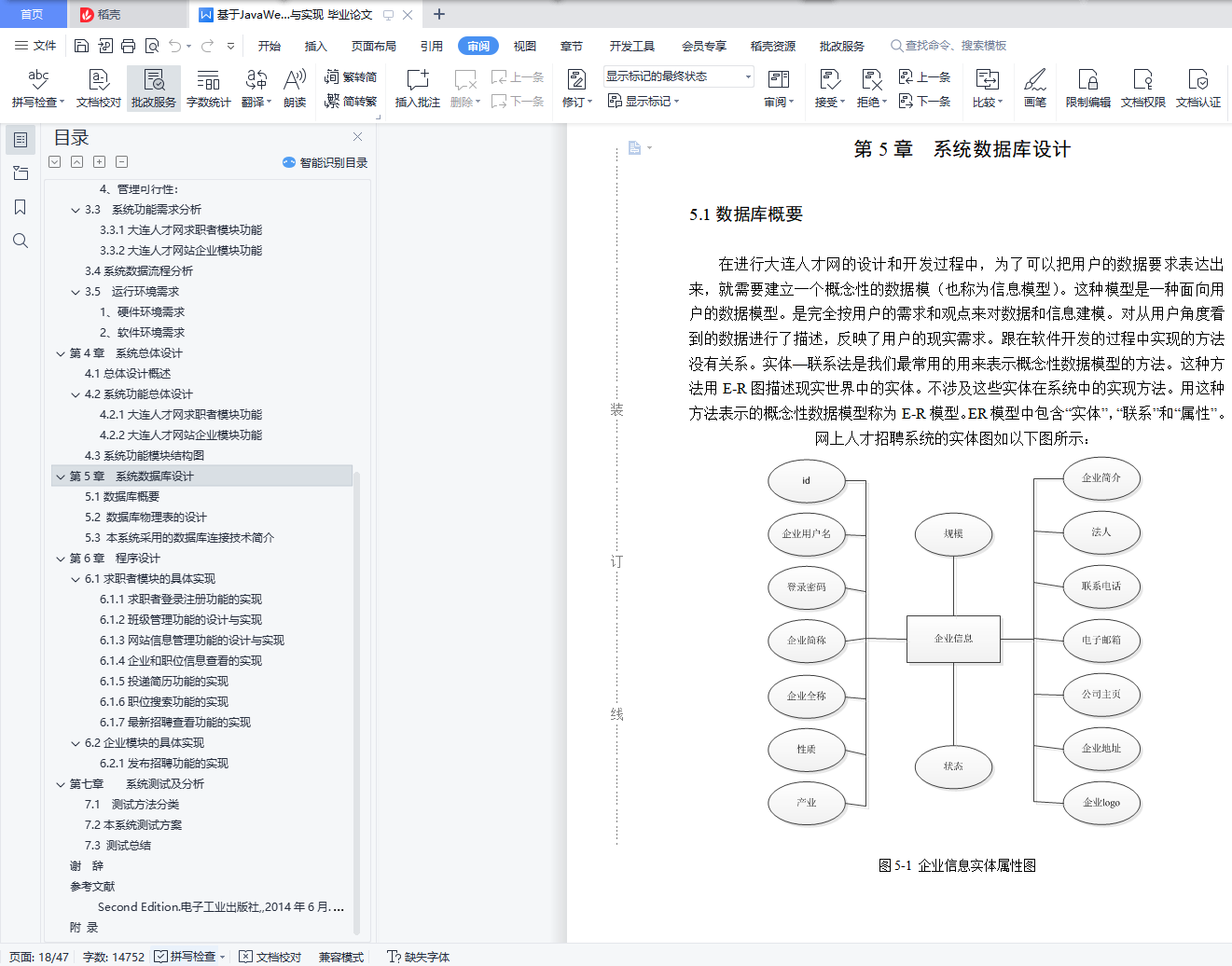The image size is (1232, 966).
Task: Collapse the 6.1 求职者模块的具体实现 node
Action: pos(76,579)
